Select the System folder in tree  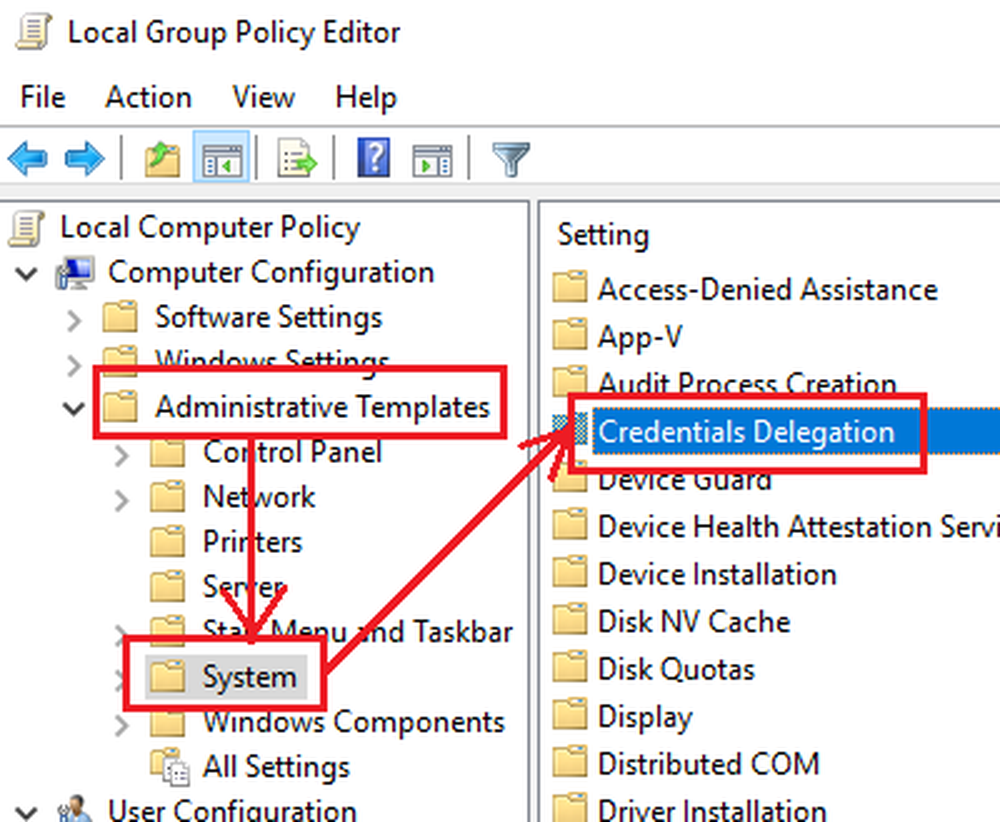click(249, 677)
